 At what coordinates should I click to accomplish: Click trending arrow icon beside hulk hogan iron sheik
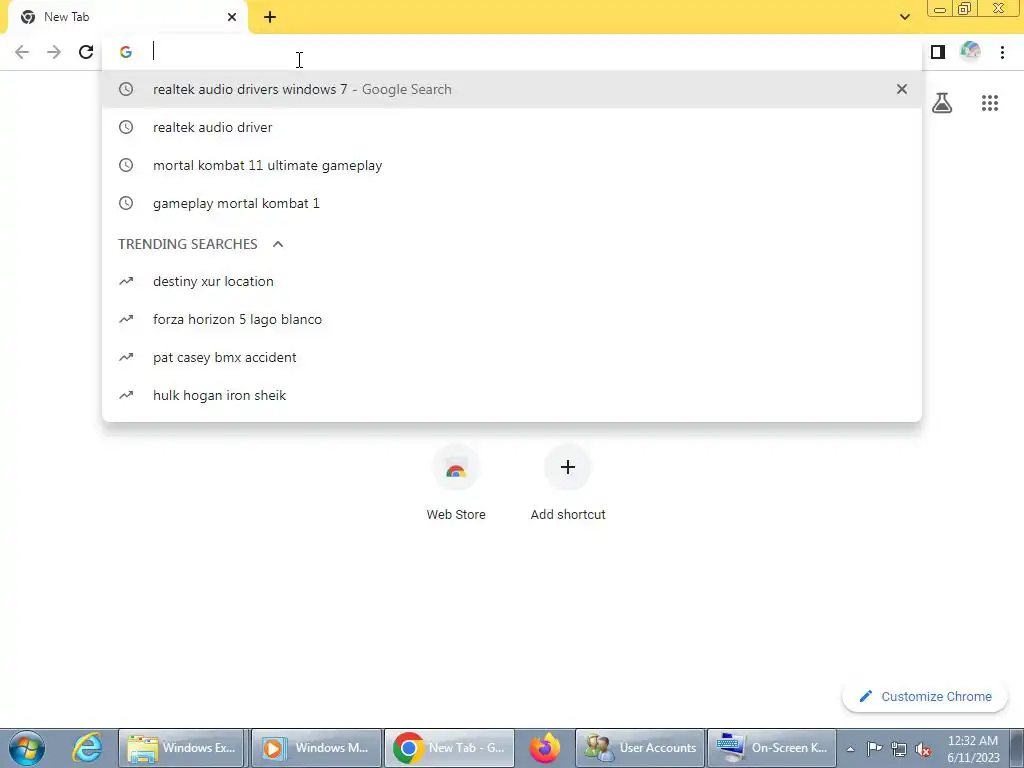pos(126,395)
